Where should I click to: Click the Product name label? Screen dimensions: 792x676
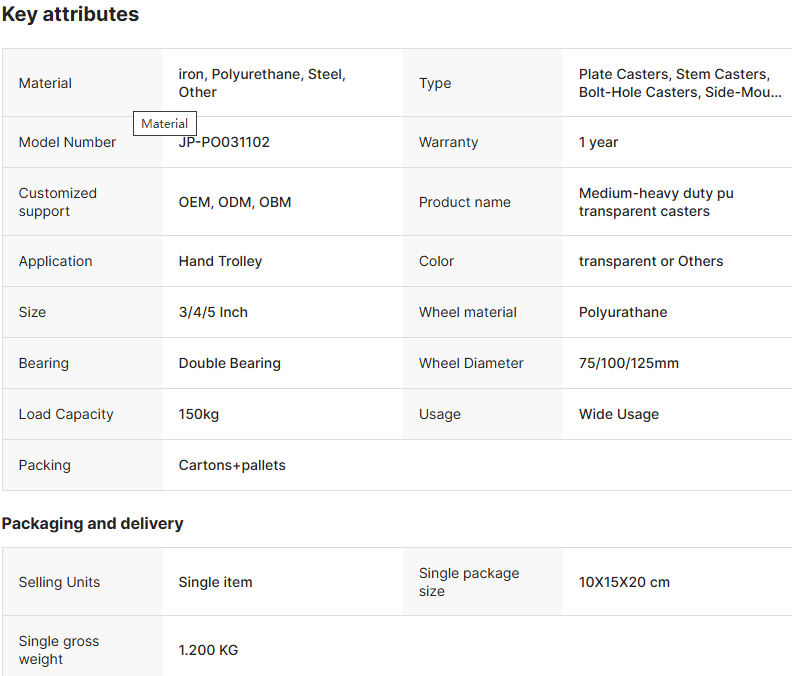465,202
